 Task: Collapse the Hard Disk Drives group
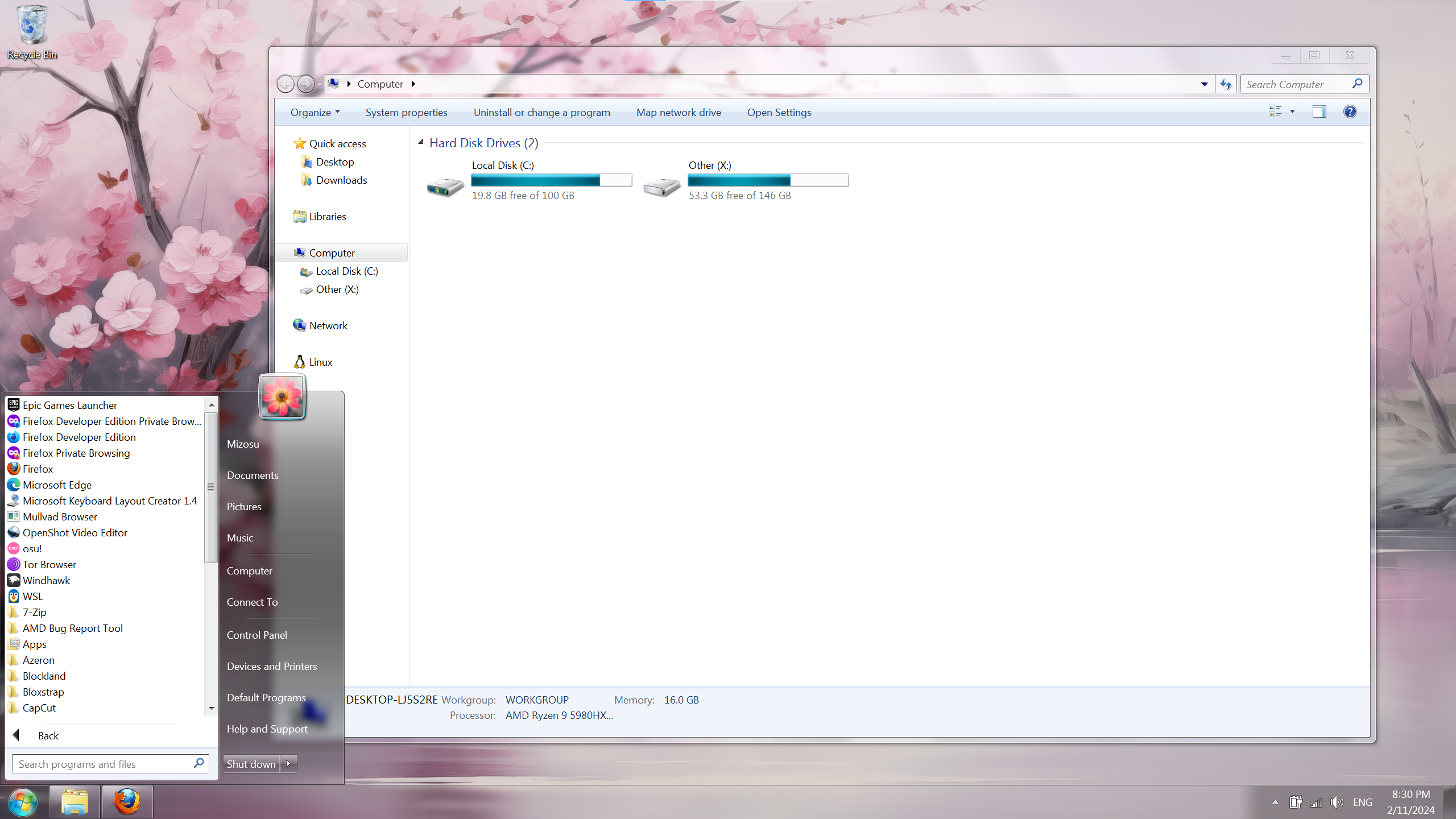(421, 142)
